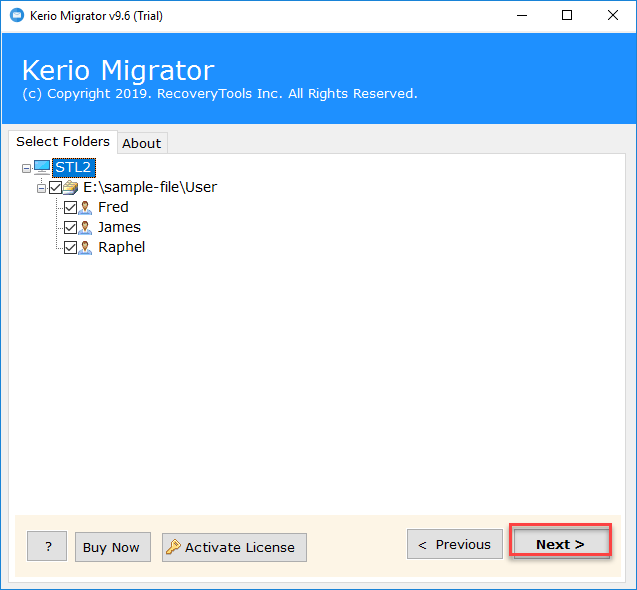
Task: Click the Kerio Migrator app icon in title bar
Action: (17, 15)
